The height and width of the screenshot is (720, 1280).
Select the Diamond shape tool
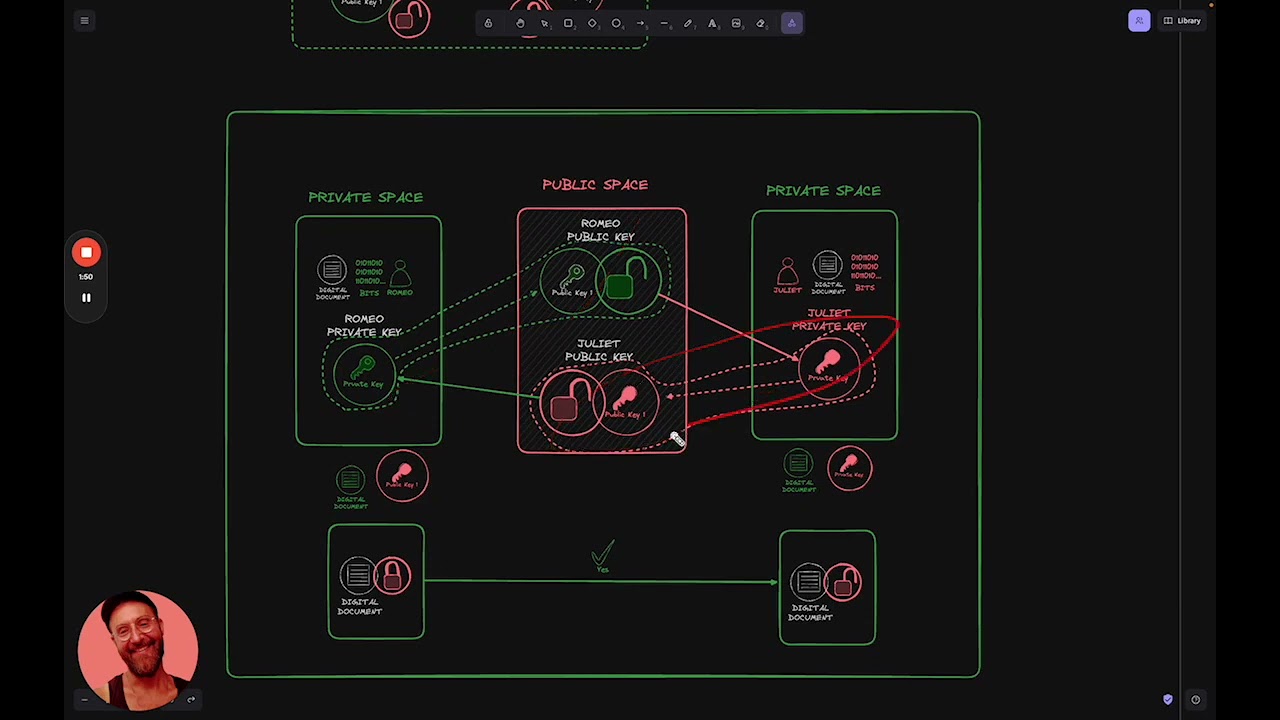pyautogui.click(x=592, y=23)
